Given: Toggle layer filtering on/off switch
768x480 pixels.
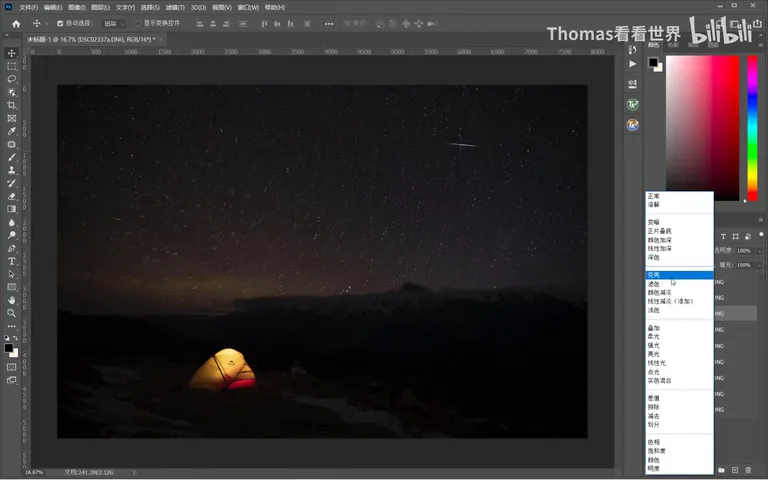Looking at the screenshot, I should [x=761, y=235].
